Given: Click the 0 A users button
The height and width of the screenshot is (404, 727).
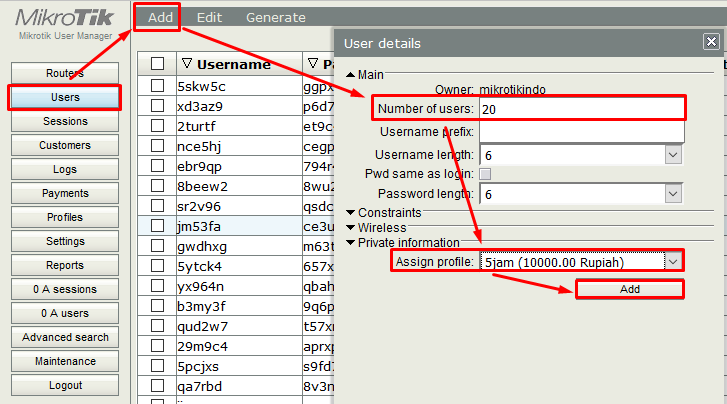Looking at the screenshot, I should click(x=65, y=313).
